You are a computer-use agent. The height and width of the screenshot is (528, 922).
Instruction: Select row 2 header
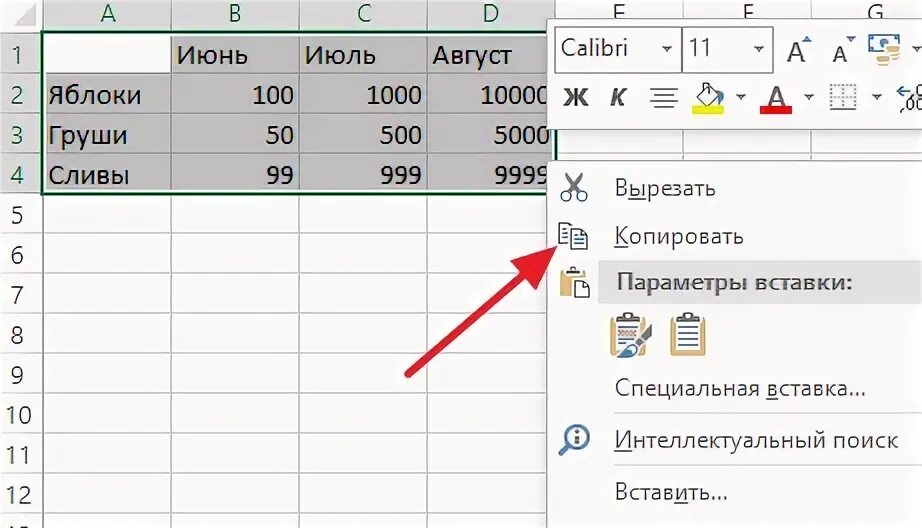[x=21, y=94]
